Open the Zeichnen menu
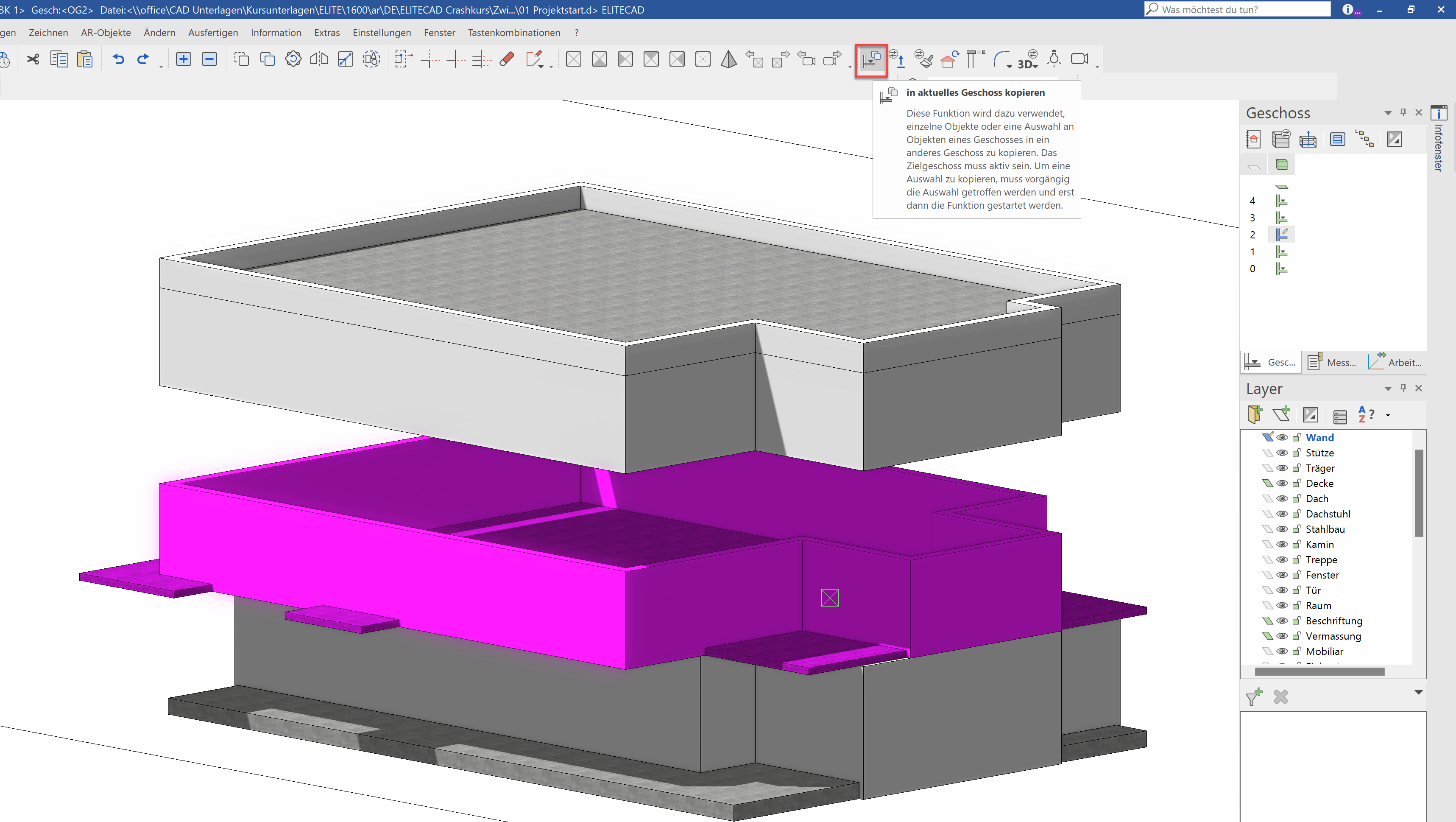This screenshot has height=822, width=1456. (x=48, y=33)
